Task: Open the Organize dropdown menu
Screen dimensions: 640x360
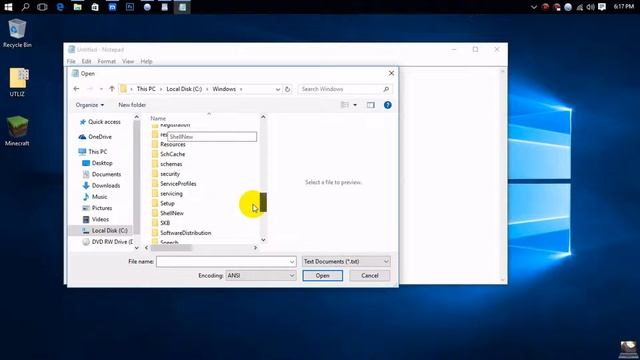Action: pyautogui.click(x=90, y=105)
